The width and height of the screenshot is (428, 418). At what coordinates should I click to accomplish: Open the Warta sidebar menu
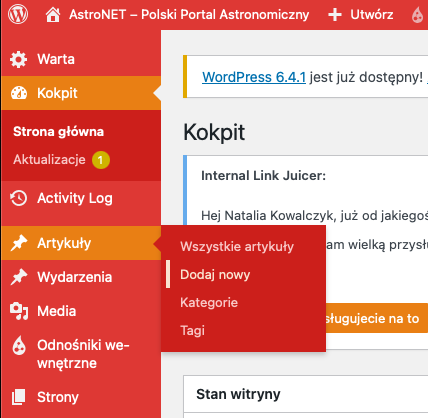click(x=81, y=59)
